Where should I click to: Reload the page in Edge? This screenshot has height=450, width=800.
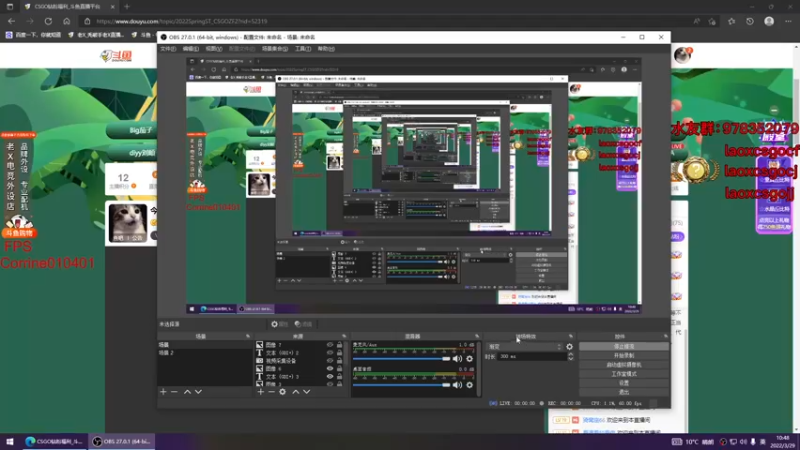click(48, 21)
